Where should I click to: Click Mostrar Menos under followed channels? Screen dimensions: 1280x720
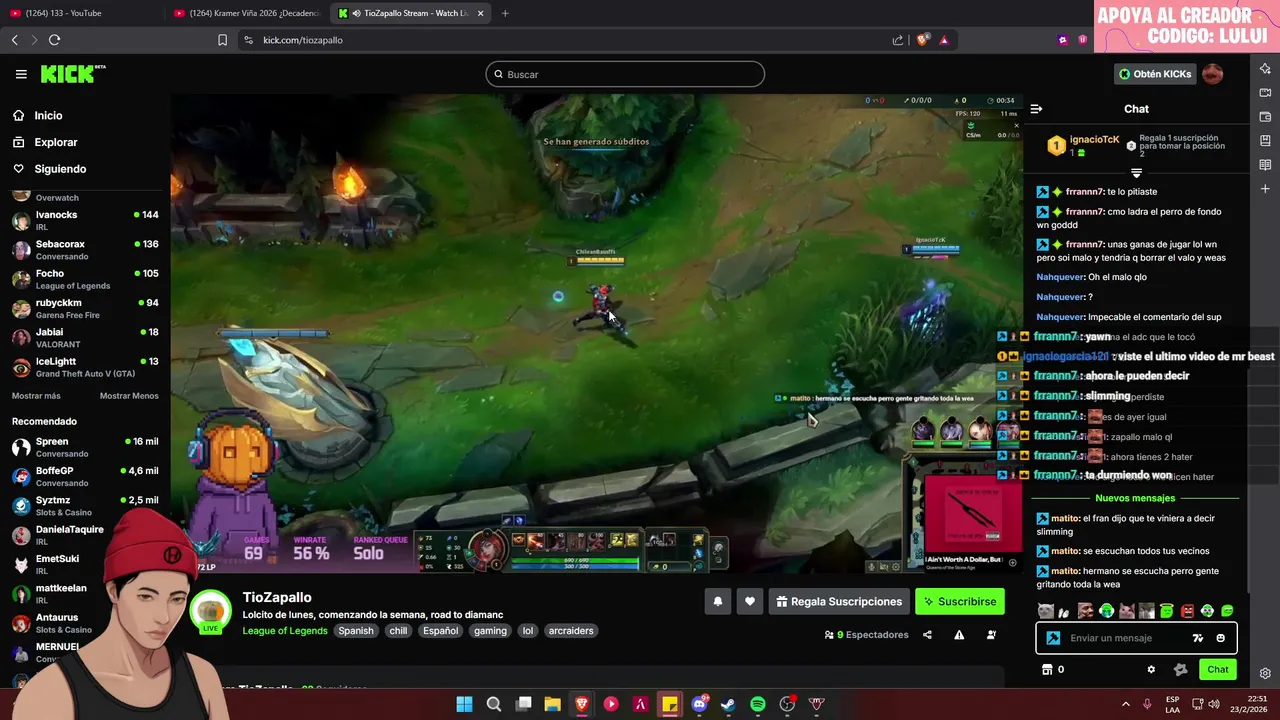click(129, 396)
